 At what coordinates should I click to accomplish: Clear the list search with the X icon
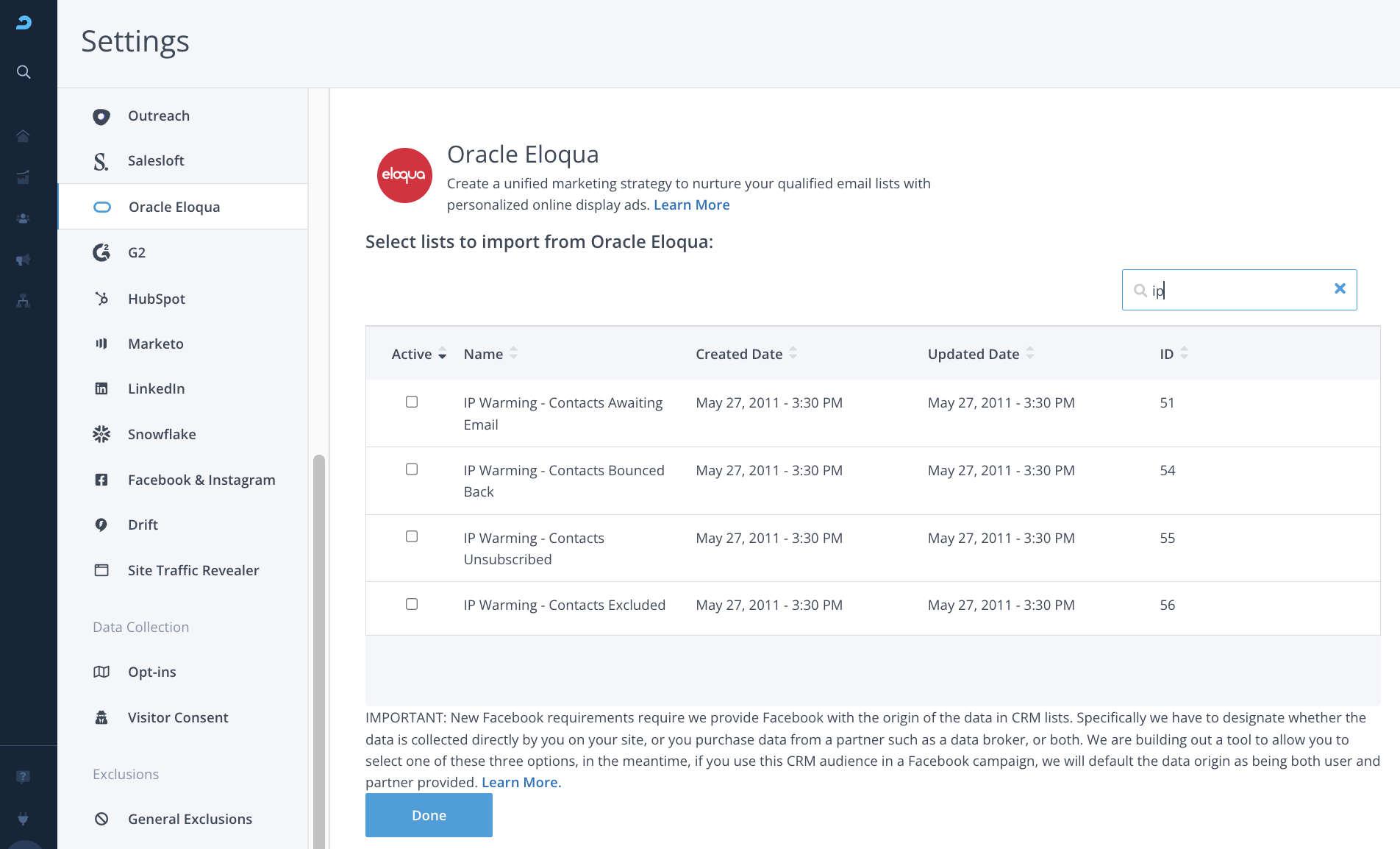click(1340, 289)
